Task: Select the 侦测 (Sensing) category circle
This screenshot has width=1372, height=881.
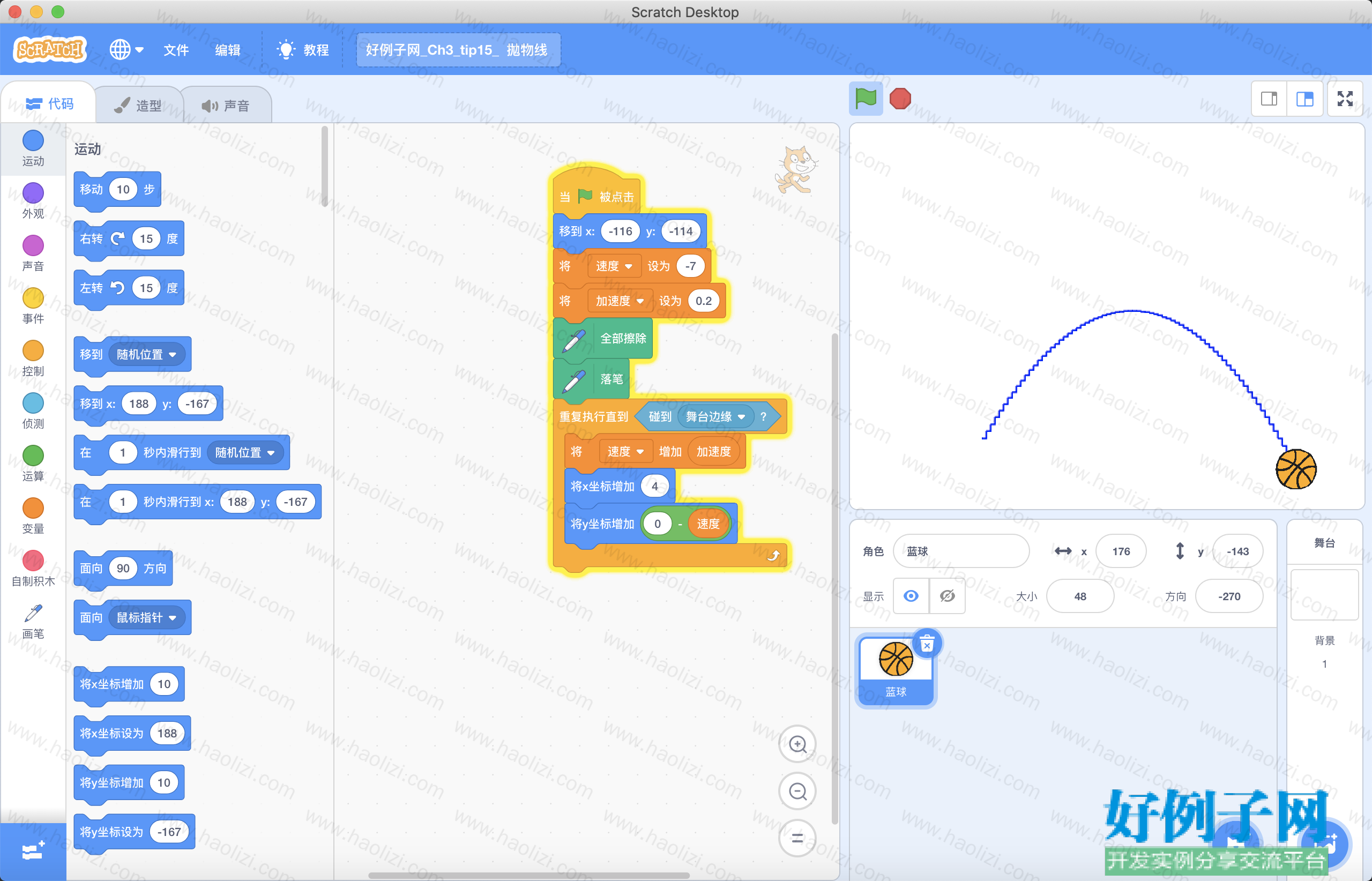Action: tap(33, 404)
